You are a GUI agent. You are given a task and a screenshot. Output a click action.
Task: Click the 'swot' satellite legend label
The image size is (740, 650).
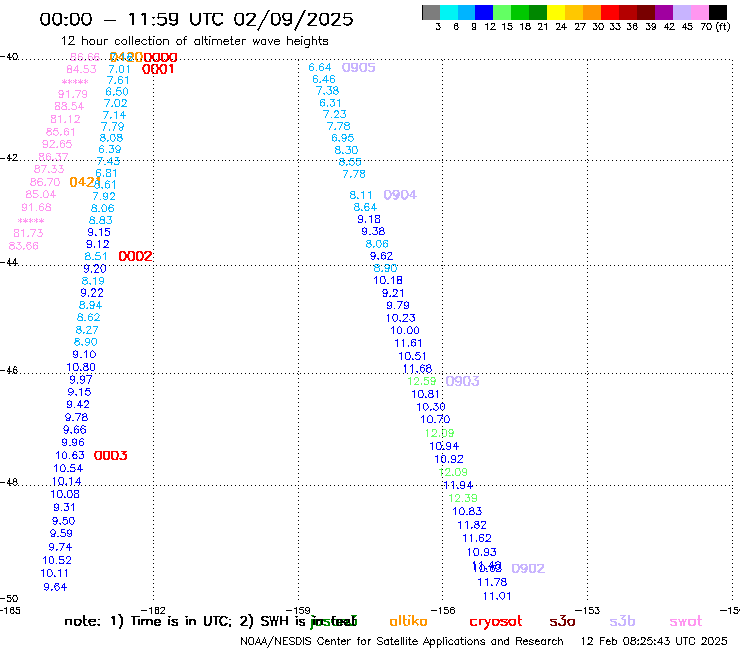point(686,622)
